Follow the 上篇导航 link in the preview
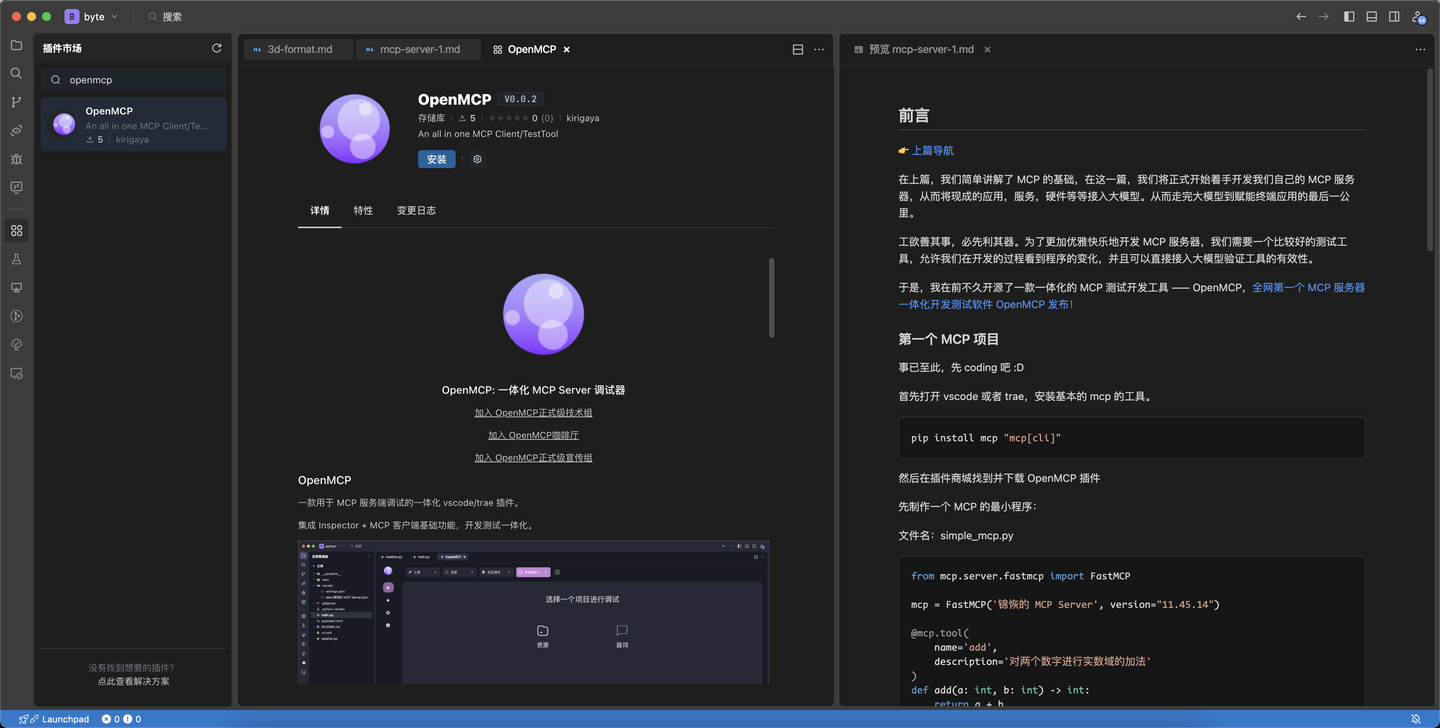Image resolution: width=1440 pixels, height=728 pixels. tap(931, 150)
